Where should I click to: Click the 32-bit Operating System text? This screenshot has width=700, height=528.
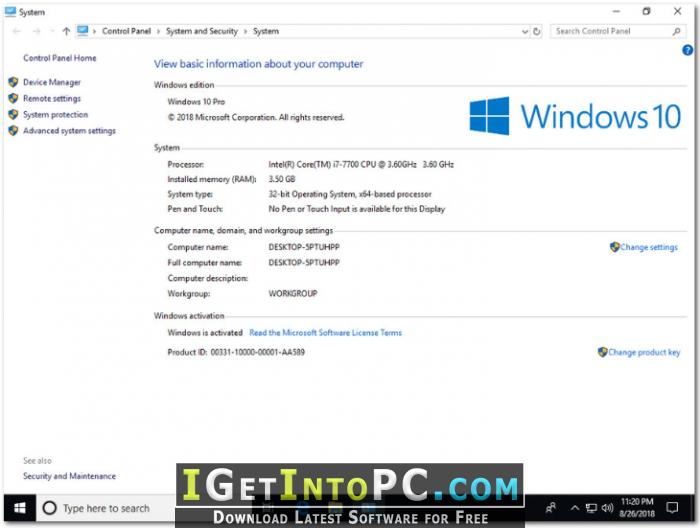(x=350, y=194)
